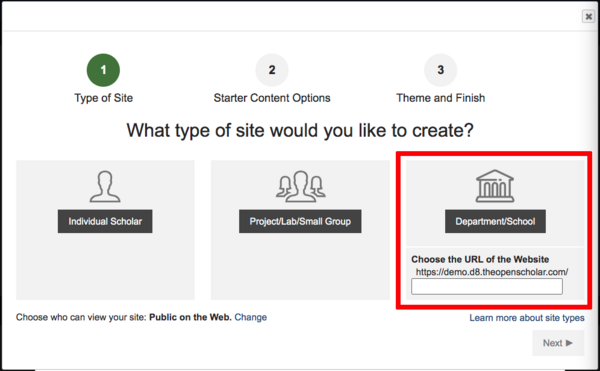Click the Next button
The width and height of the screenshot is (600, 371).
[x=558, y=343]
